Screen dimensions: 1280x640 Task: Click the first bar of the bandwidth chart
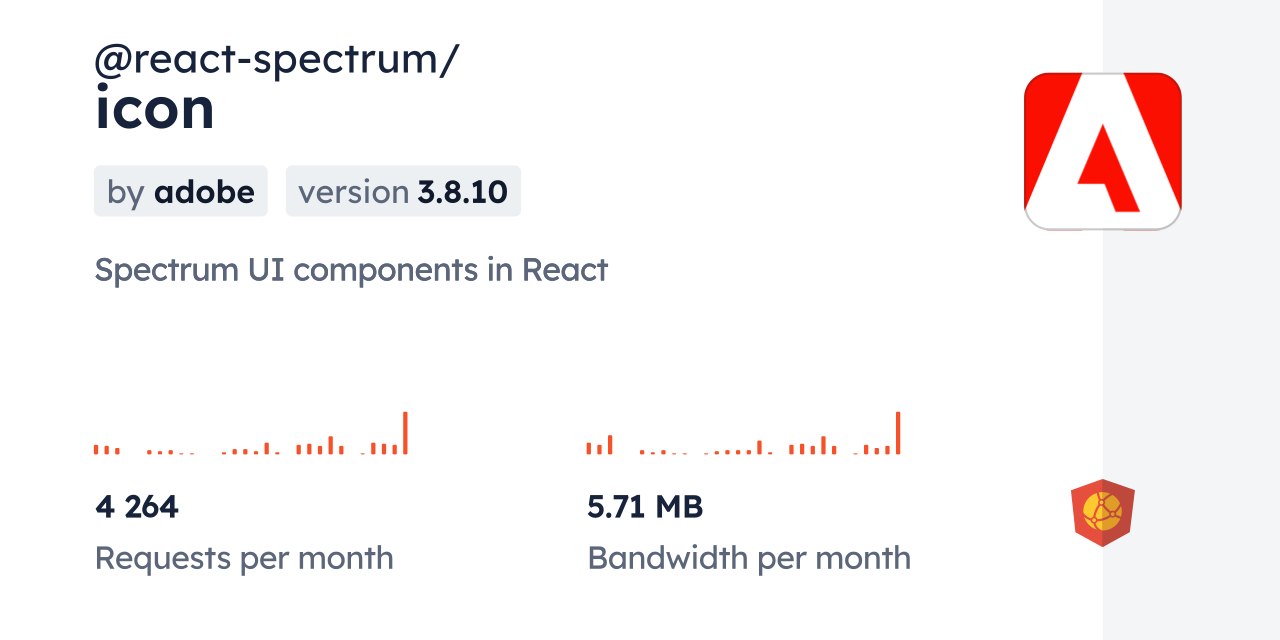coord(589,448)
